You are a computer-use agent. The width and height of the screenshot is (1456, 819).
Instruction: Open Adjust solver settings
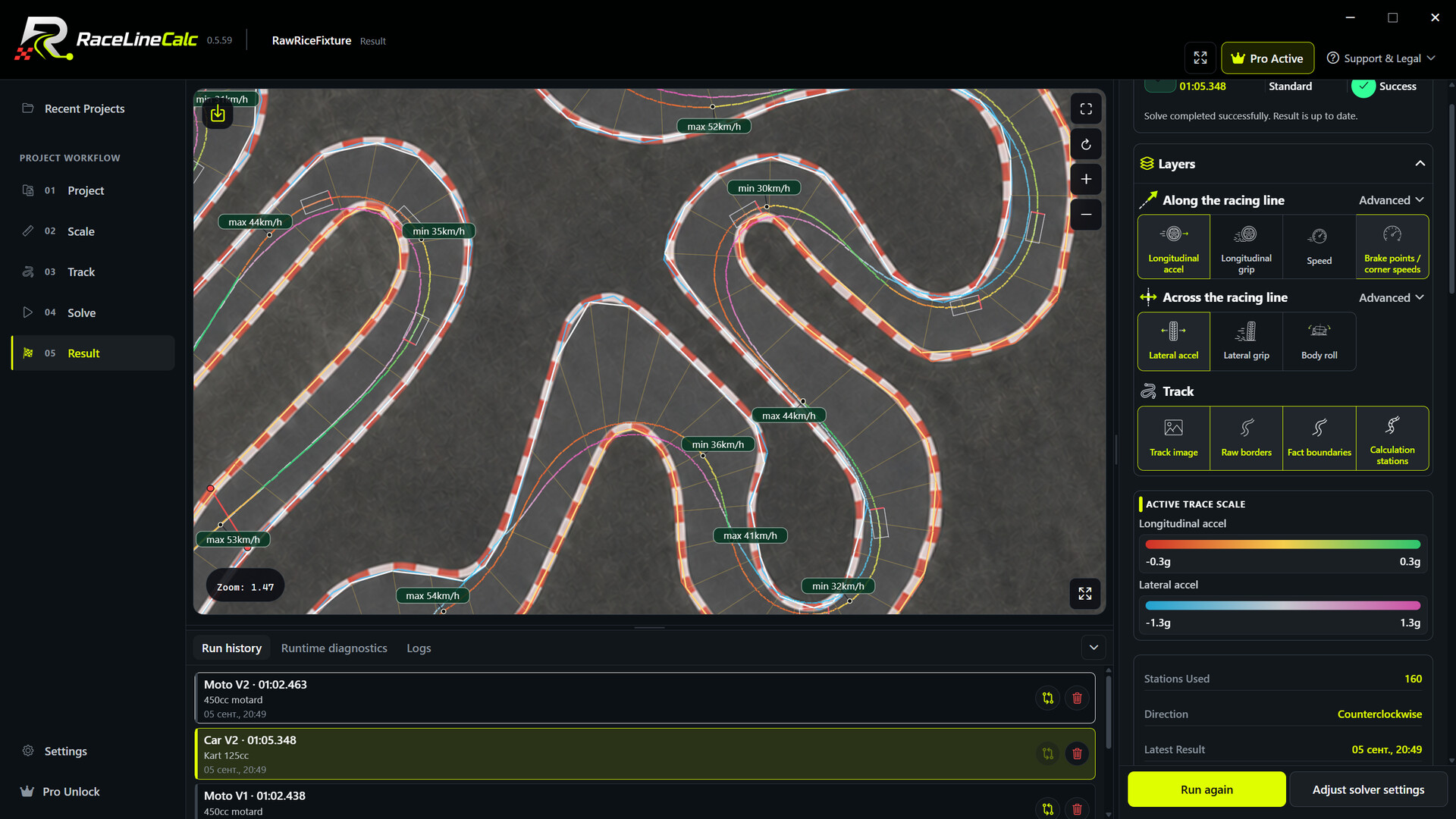(1368, 789)
